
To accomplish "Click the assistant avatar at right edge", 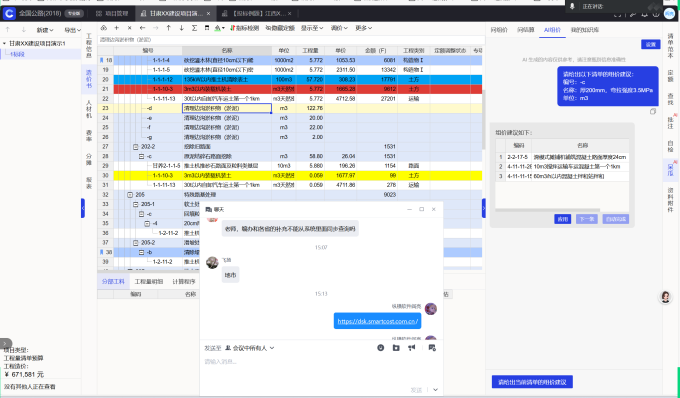I will coord(665,297).
